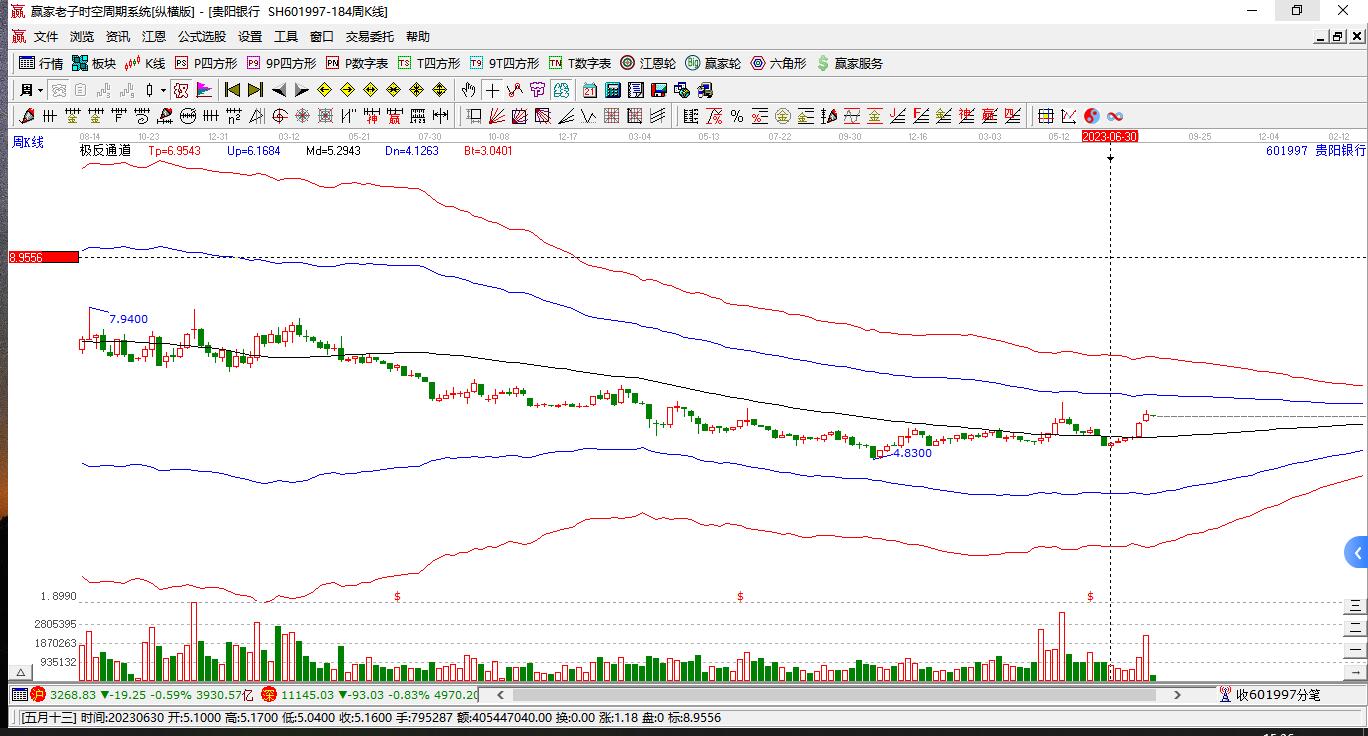Click the horizontal chart scrollbar track
The image size is (1368, 736).
pyautogui.click(x=840, y=695)
